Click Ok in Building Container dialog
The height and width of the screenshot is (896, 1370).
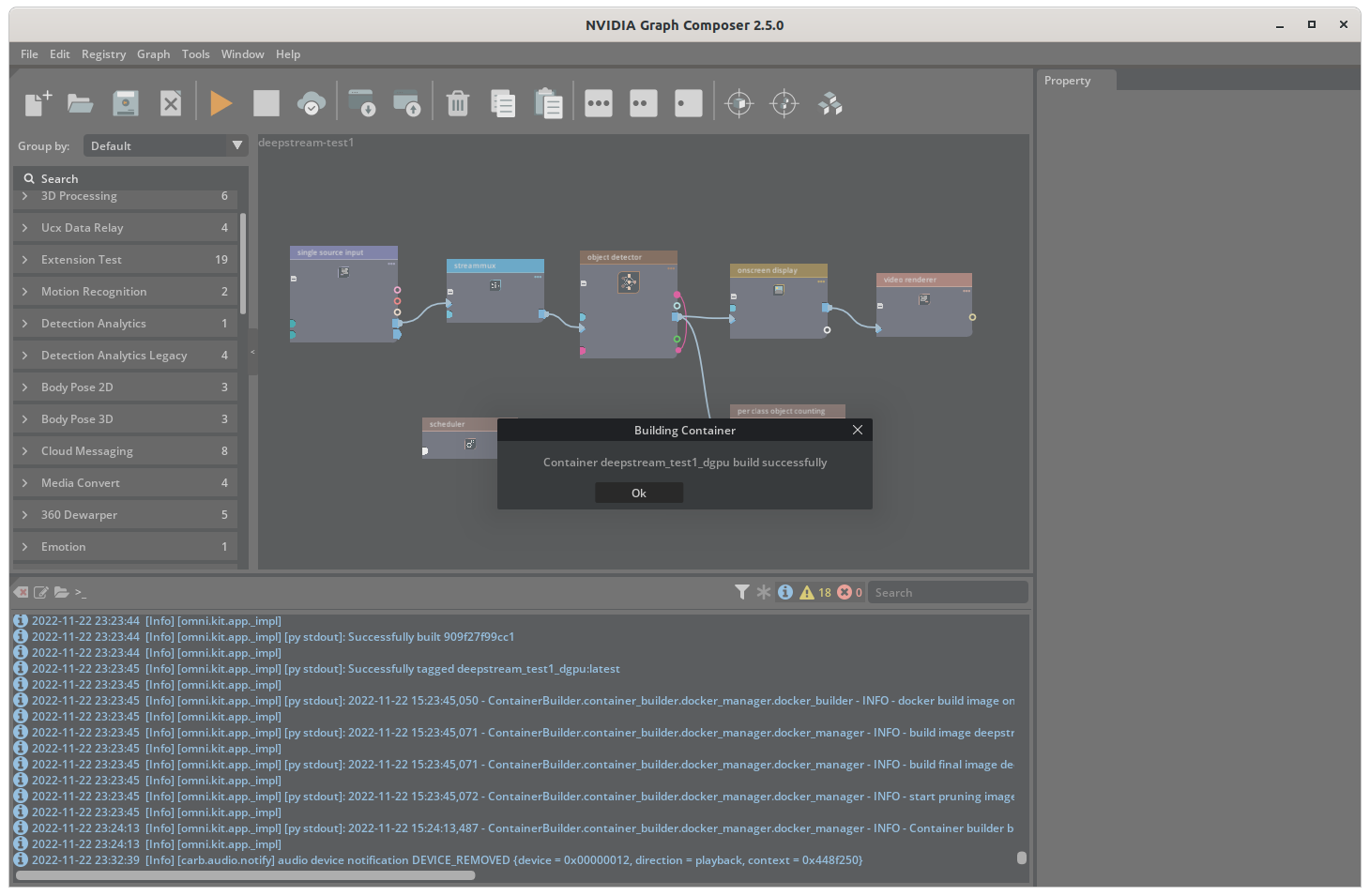click(x=639, y=494)
